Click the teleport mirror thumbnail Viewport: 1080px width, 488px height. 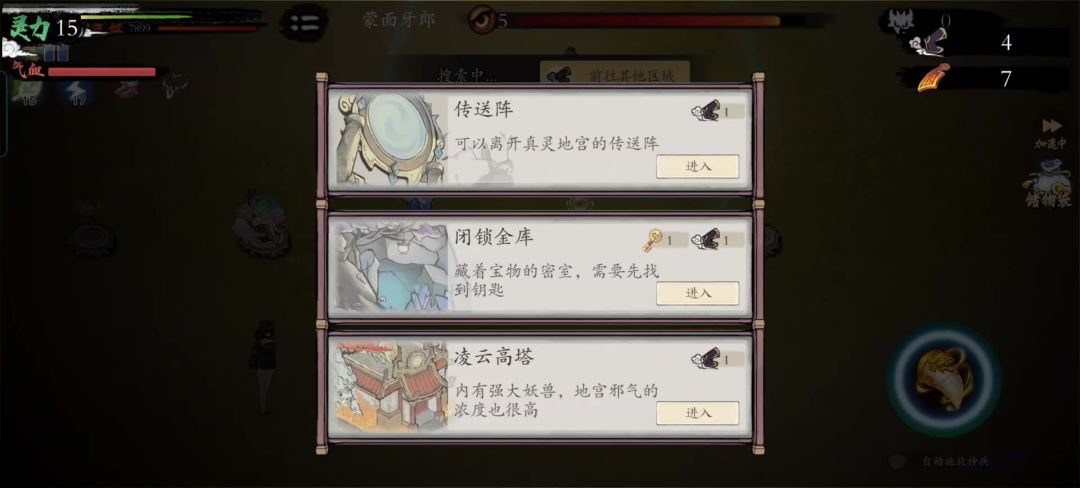(391, 140)
